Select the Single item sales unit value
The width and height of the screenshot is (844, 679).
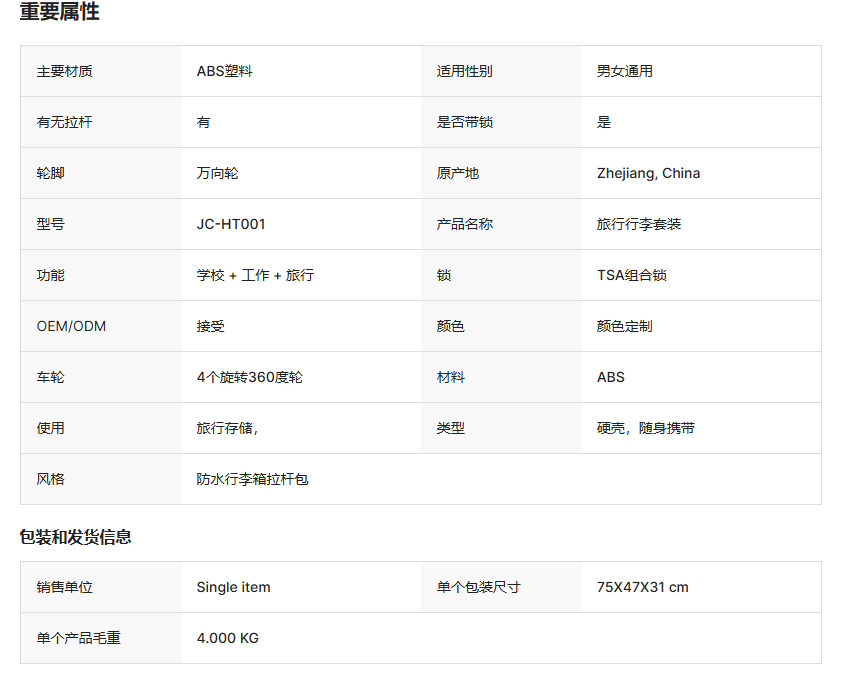point(233,587)
